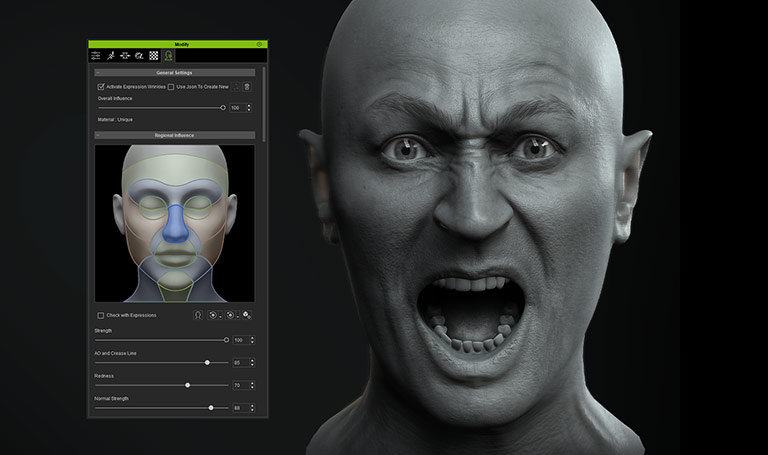The height and width of the screenshot is (455, 768).
Task: Collapse the Regional Influence section
Action: [98, 135]
